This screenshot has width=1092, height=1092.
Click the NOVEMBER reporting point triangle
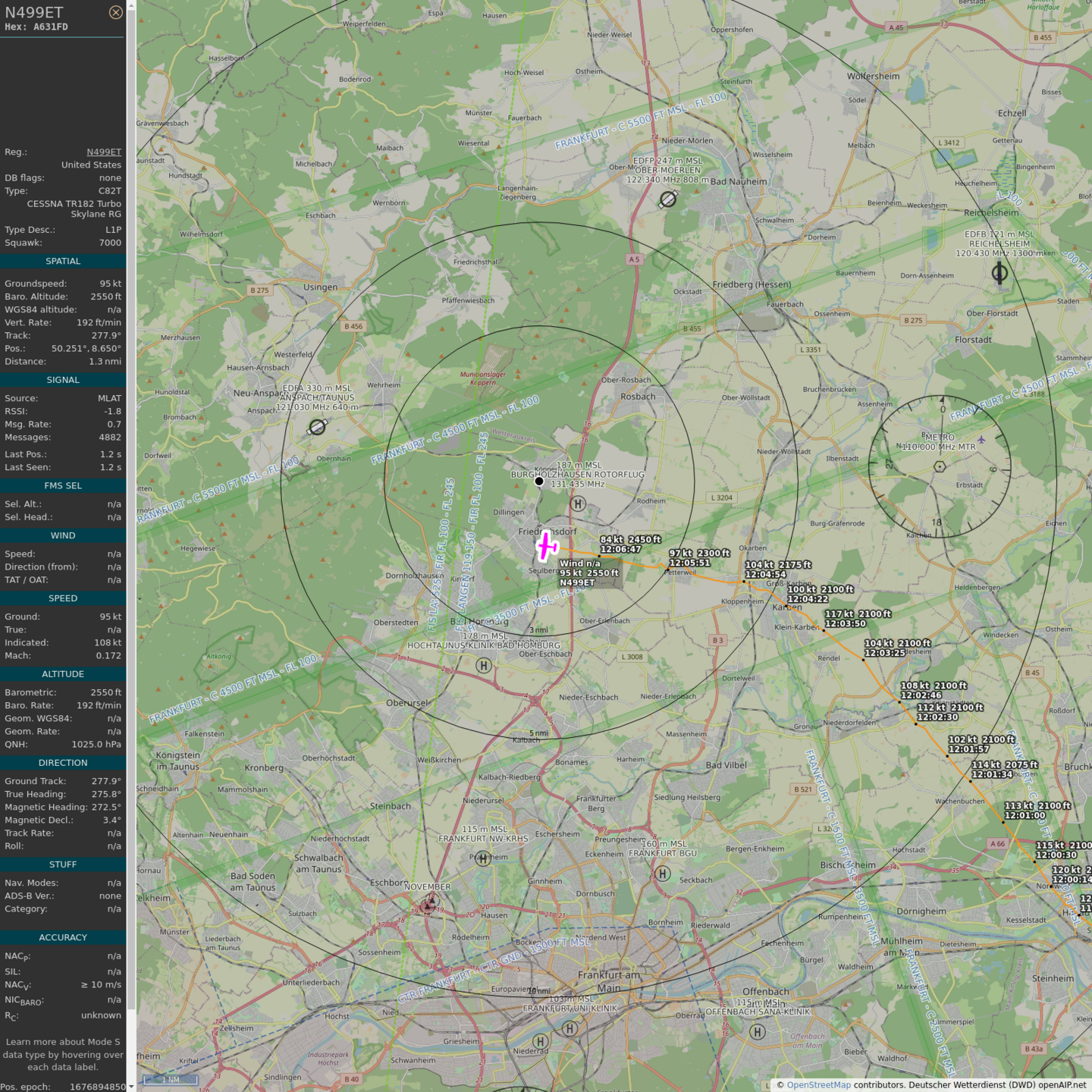pos(430,902)
